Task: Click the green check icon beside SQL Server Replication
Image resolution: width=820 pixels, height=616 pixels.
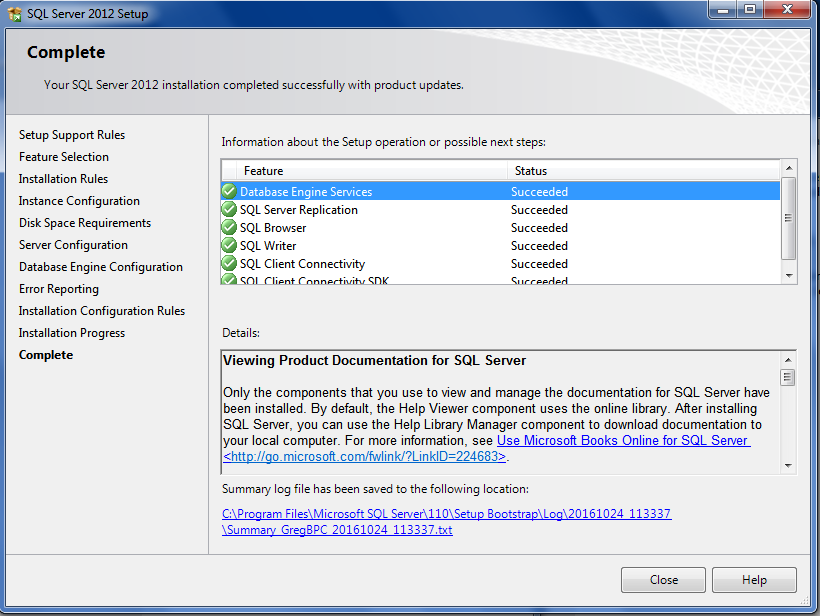Action: pyautogui.click(x=229, y=210)
